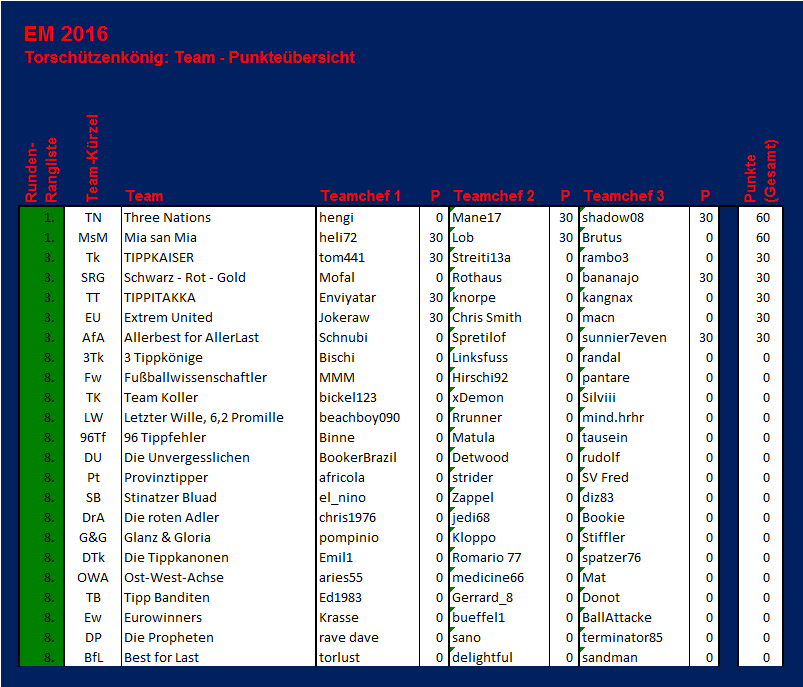This screenshot has width=803, height=687.
Task: Select team abbreviation 'OWA'
Action: (x=93, y=577)
